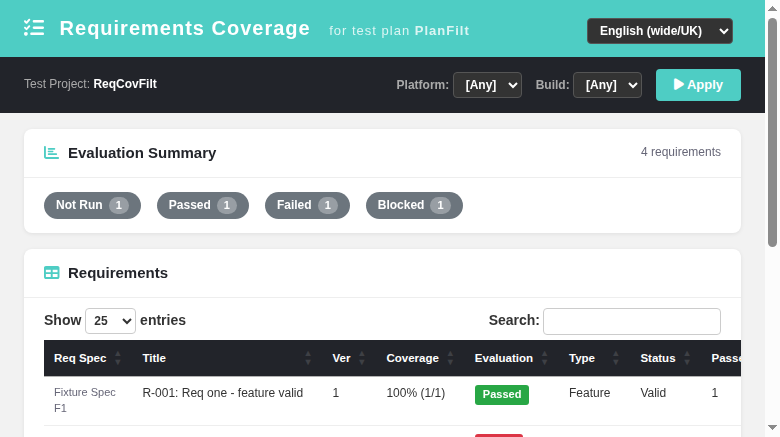The image size is (780, 437).
Task: Click the Evaluation Summary chart icon
Action: pyautogui.click(x=51, y=153)
